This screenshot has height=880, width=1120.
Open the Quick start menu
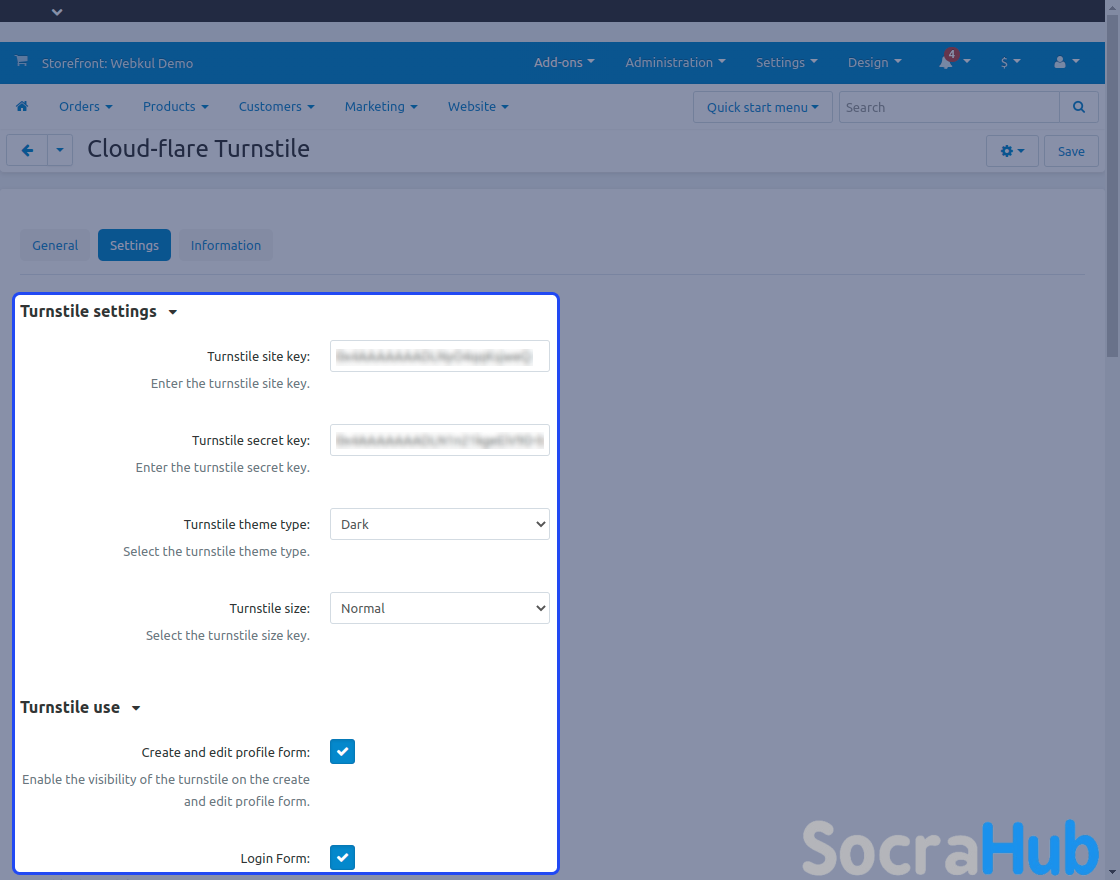[762, 107]
